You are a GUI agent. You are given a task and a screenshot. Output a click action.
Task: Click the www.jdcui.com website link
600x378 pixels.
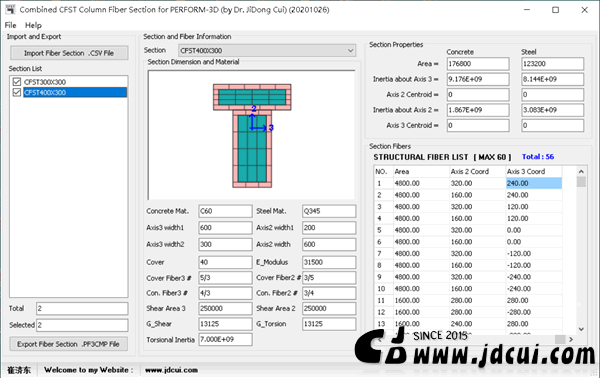click(x=171, y=370)
